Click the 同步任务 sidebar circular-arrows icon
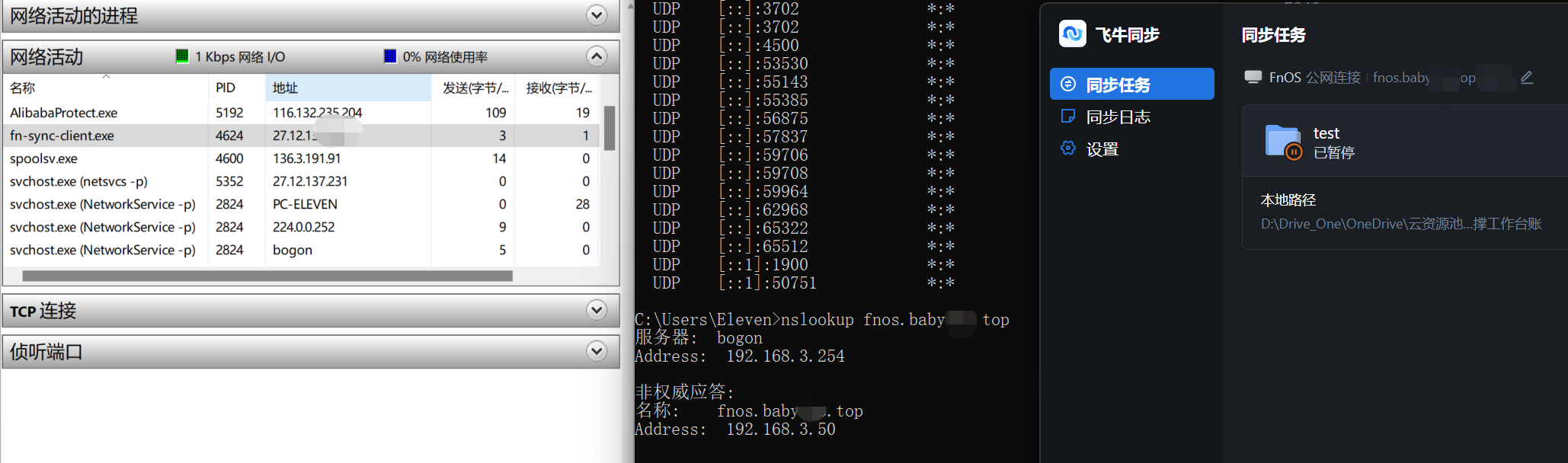This screenshot has height=463, width=1568. 1068,84
